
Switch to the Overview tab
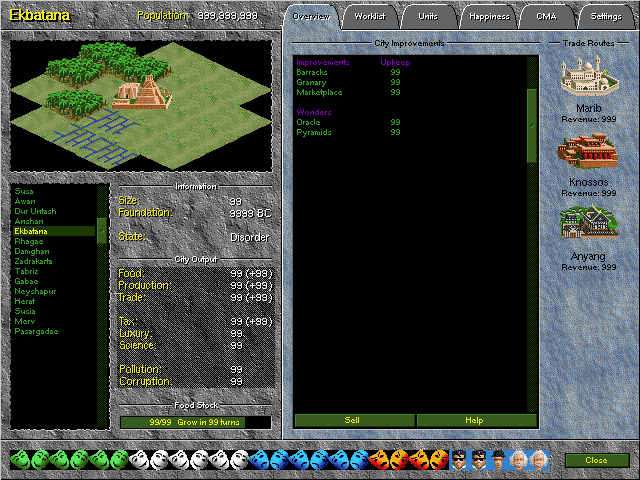tap(311, 17)
